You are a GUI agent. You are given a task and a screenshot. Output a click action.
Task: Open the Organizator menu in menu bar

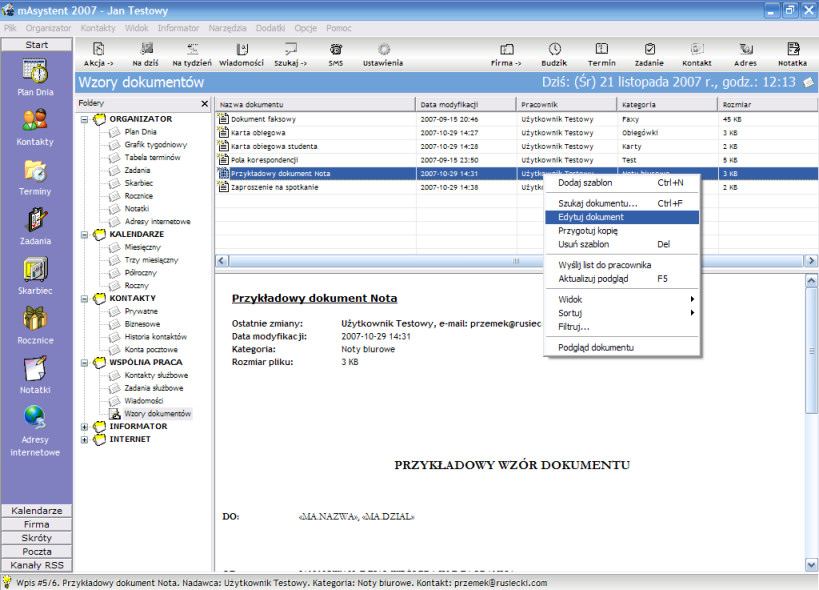pyautogui.click(x=48, y=28)
